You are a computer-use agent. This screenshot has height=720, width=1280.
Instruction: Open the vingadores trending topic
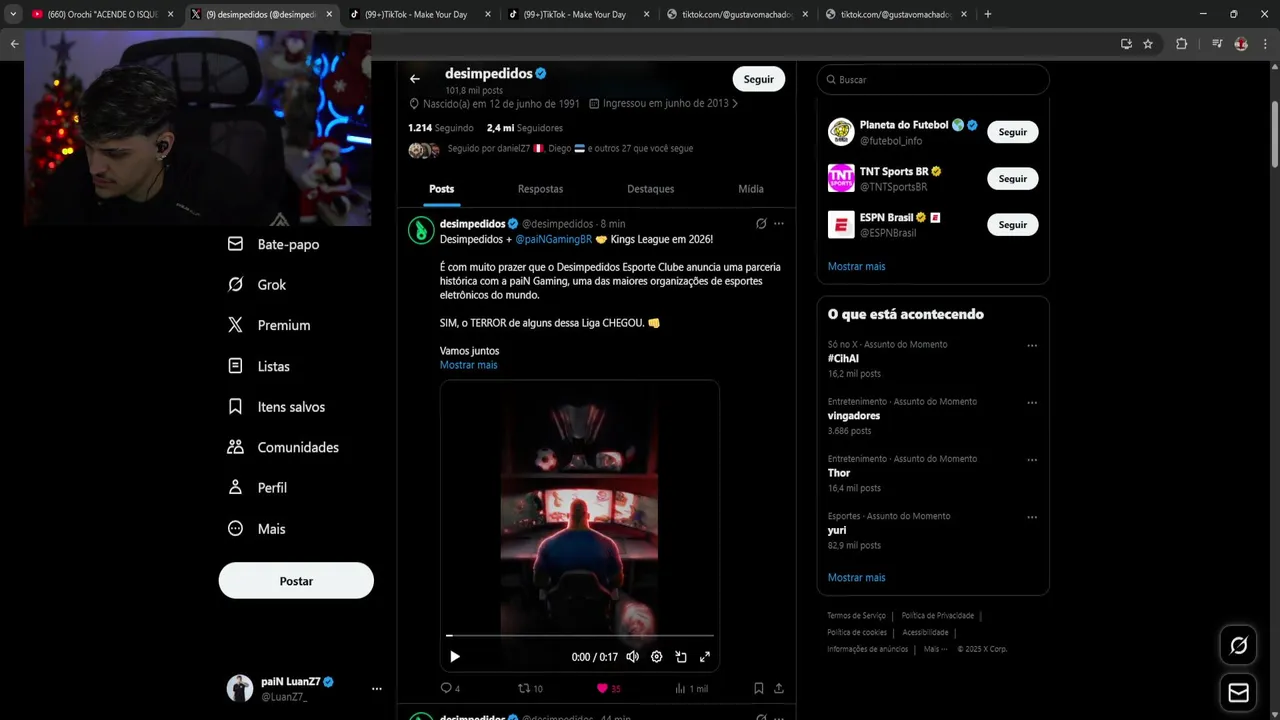[x=854, y=416]
